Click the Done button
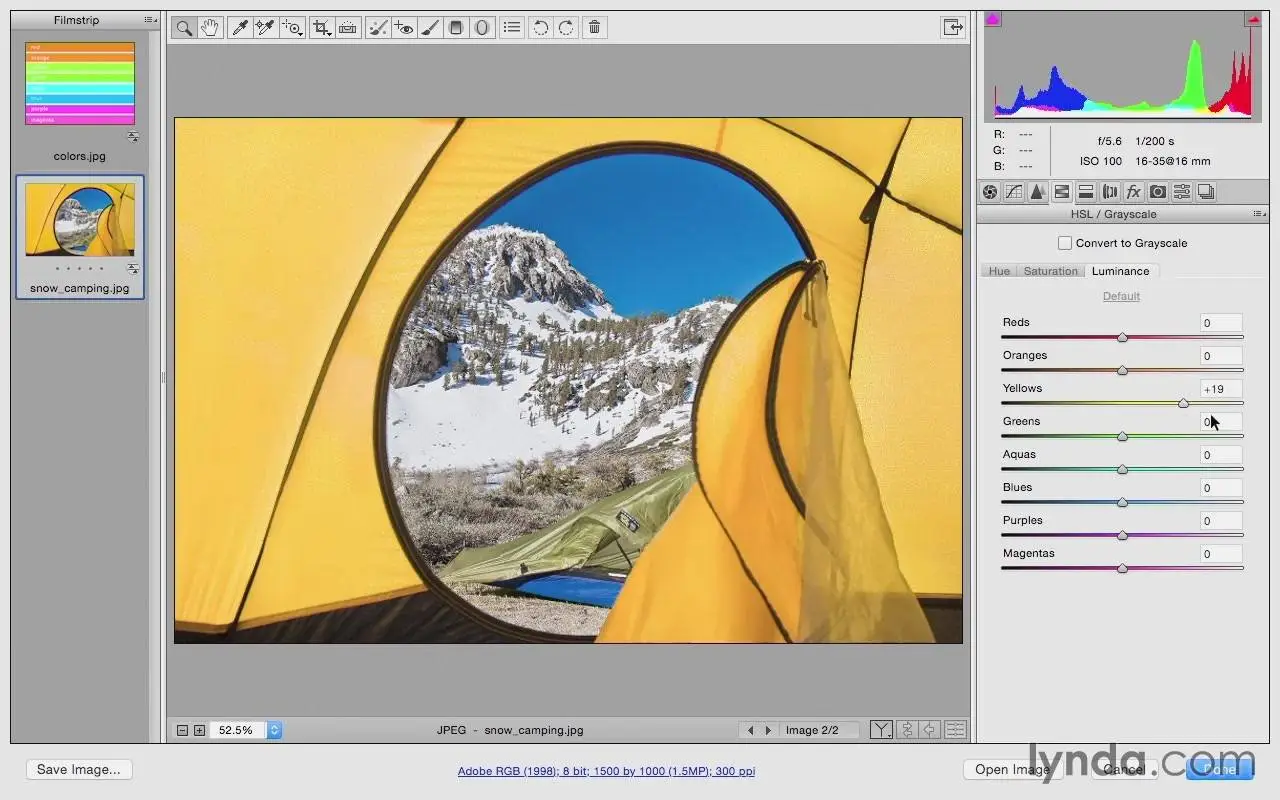 (1219, 769)
